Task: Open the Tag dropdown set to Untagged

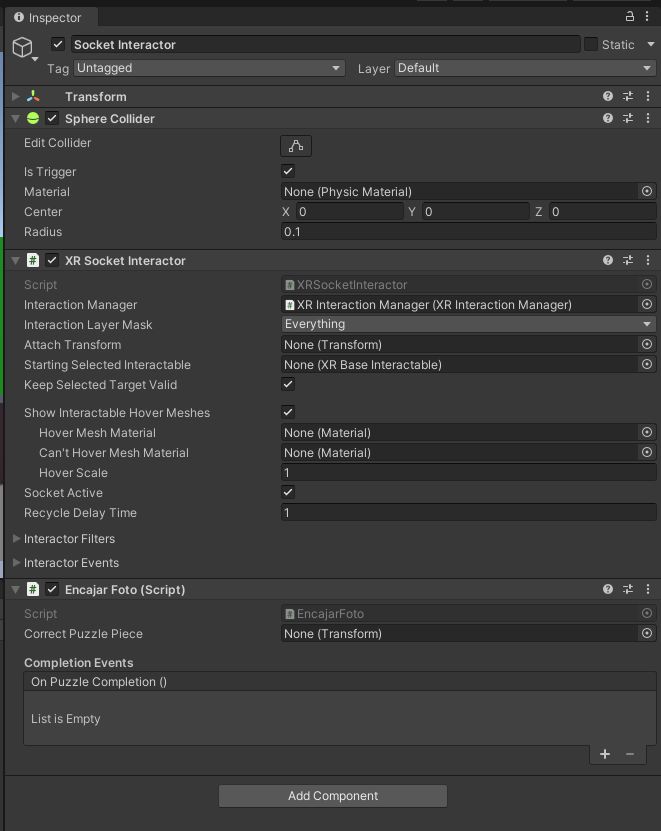Action: (208, 67)
